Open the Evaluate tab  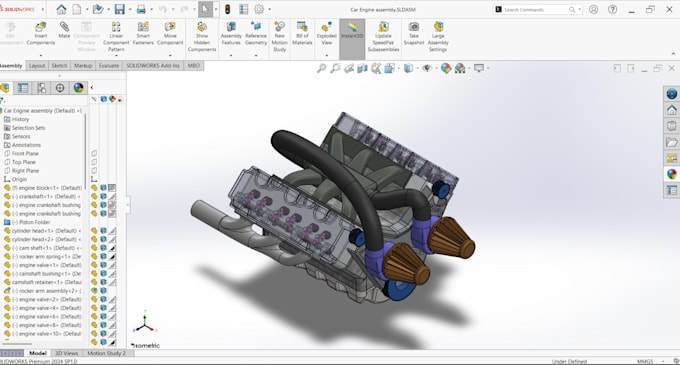tap(108, 65)
